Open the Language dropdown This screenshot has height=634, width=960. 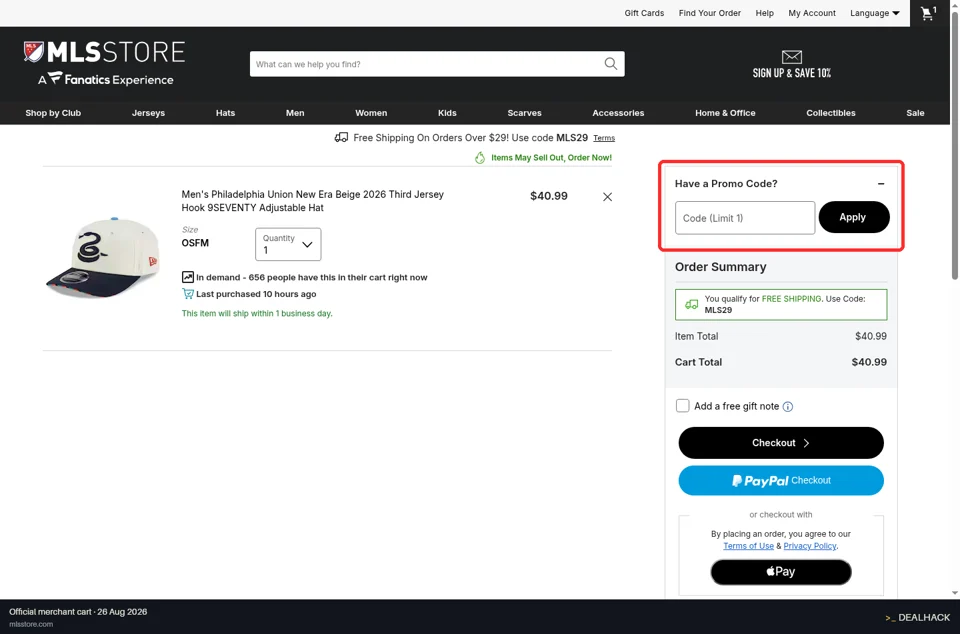click(874, 13)
